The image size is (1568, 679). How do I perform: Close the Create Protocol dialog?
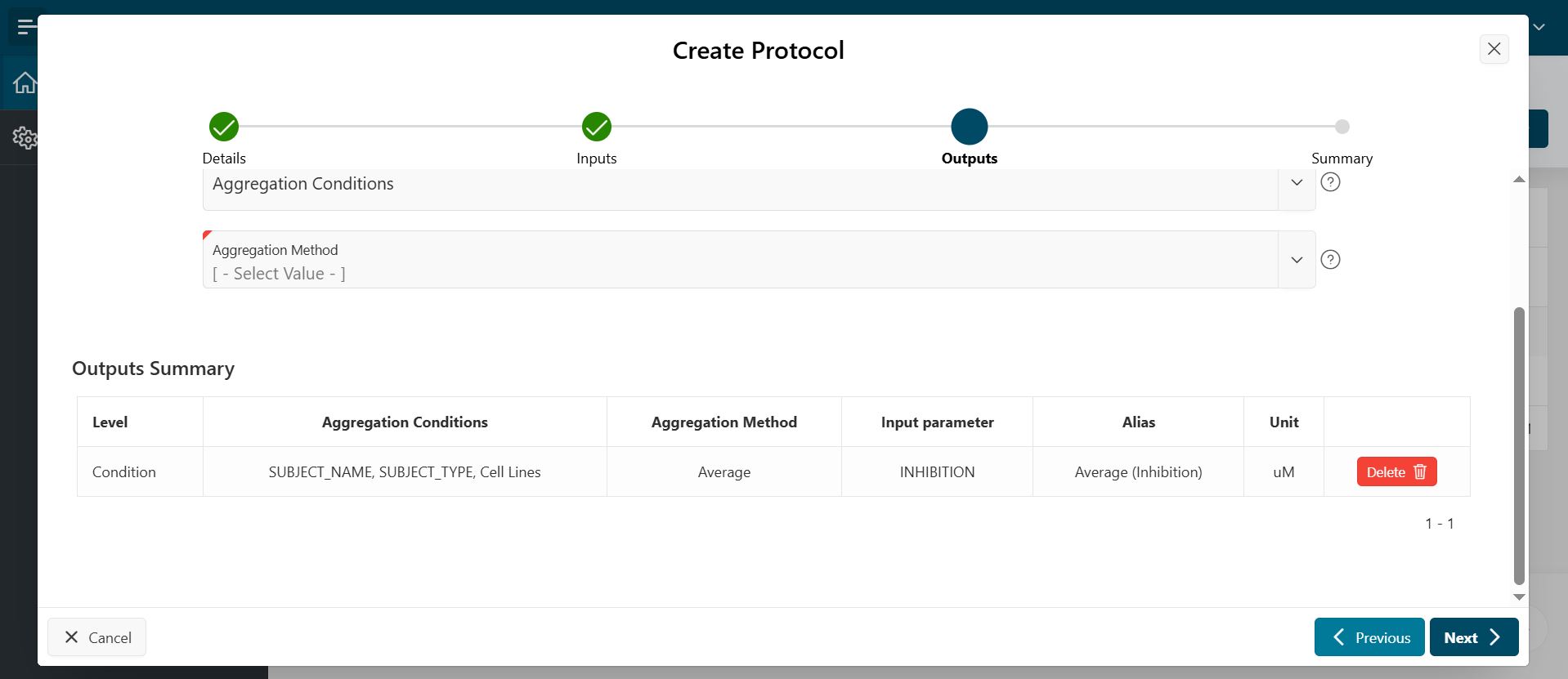click(1494, 49)
